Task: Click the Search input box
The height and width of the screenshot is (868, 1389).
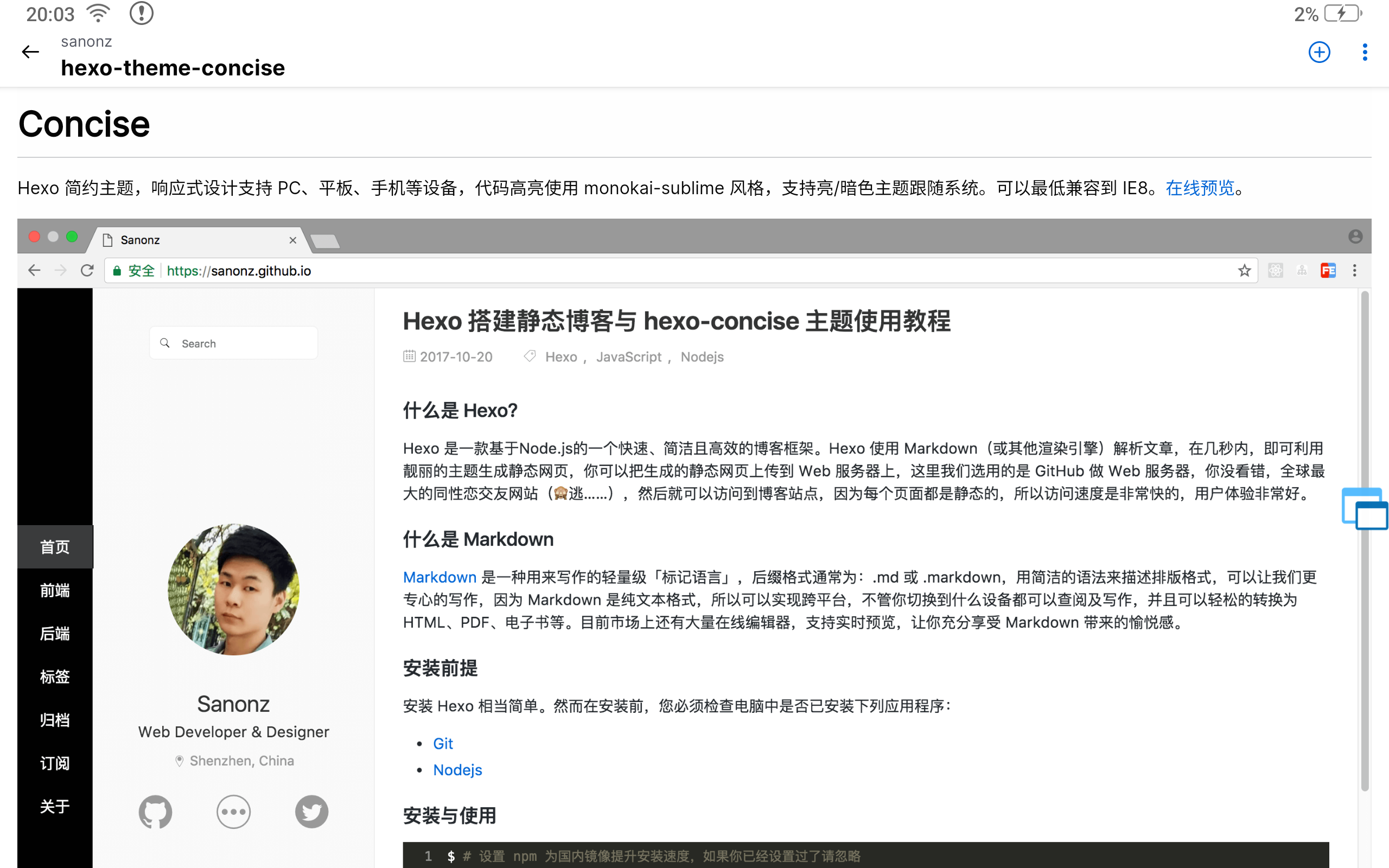Action: [x=241, y=343]
